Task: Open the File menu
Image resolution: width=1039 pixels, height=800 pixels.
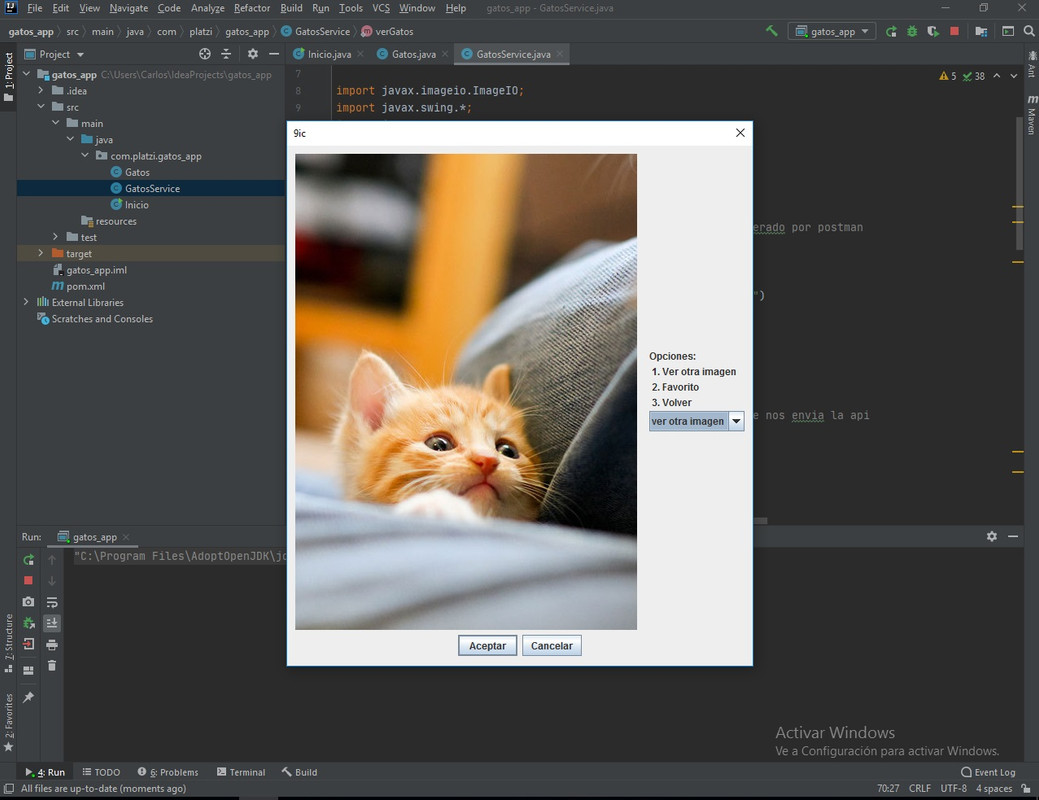Action: 34,8
